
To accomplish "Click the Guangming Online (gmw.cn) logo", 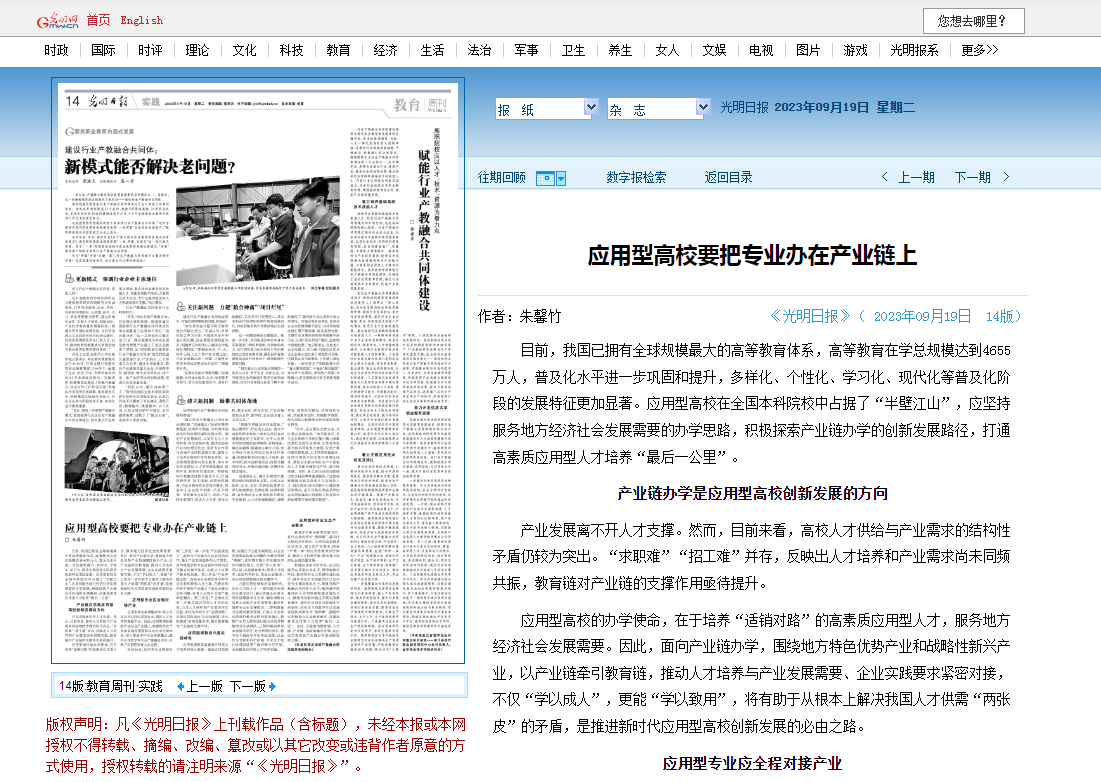I will 58,20.
